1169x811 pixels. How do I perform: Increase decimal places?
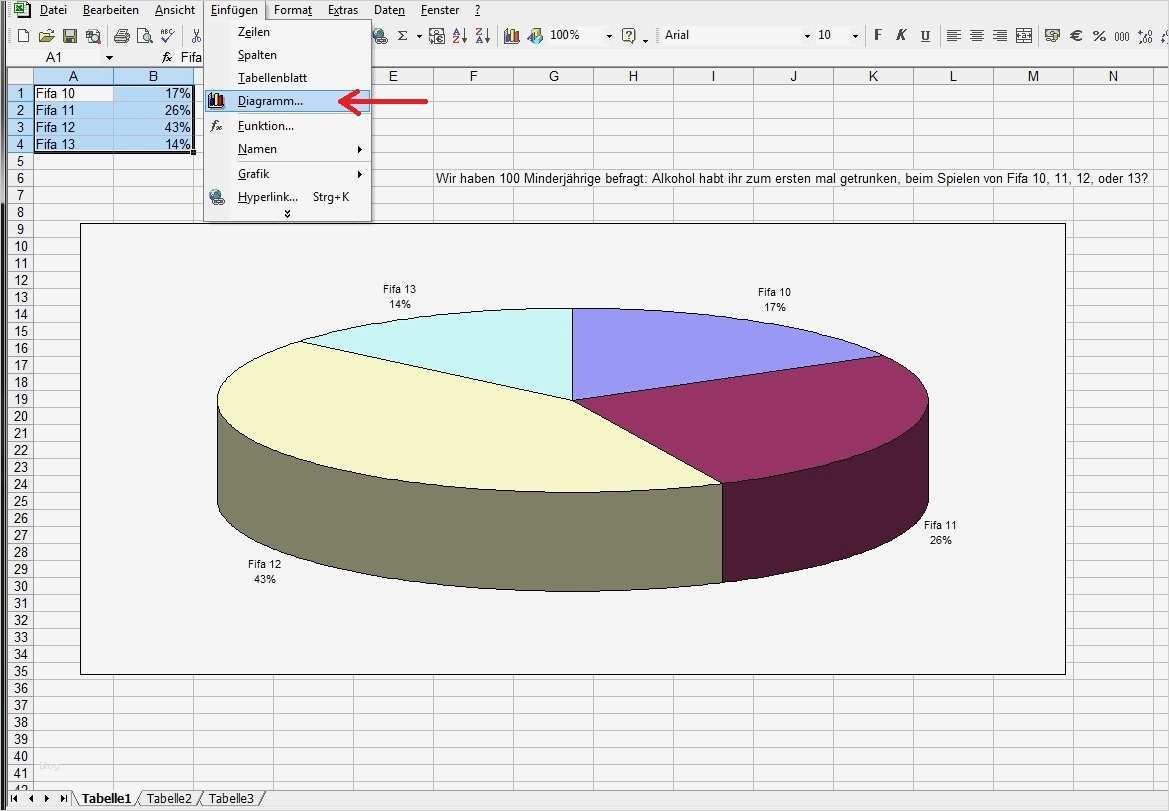pyautogui.click(x=1145, y=36)
